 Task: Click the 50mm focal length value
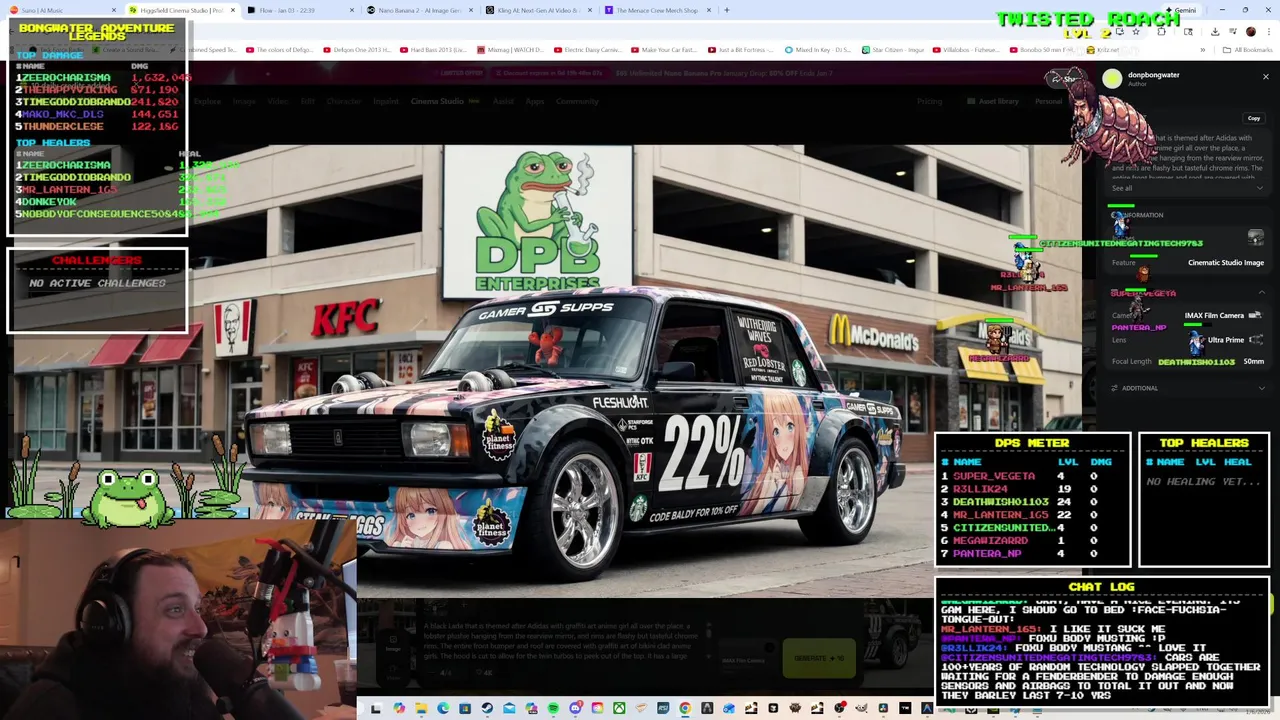click(x=1253, y=362)
